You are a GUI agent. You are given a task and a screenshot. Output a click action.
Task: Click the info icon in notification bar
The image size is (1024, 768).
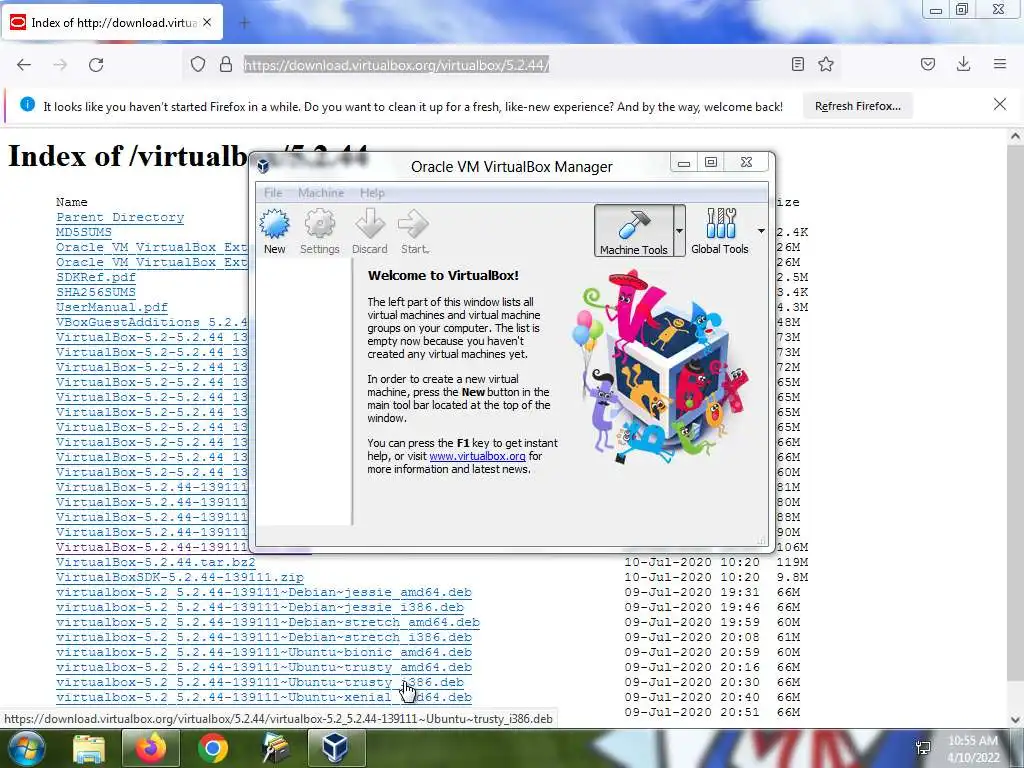pos(27,104)
